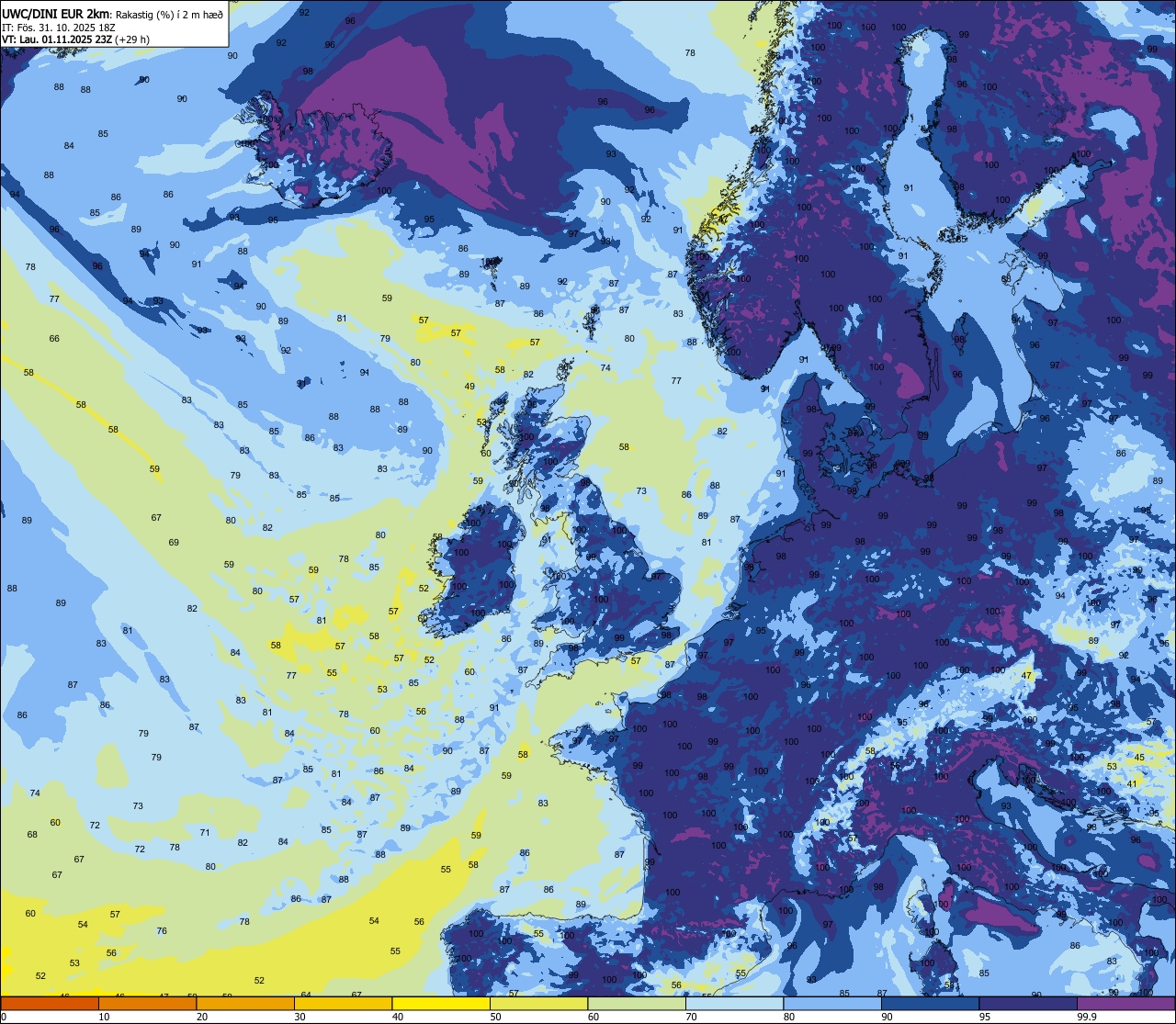Viewport: 1176px width, 1024px height.
Task: Click the legend scale label 70
Action: [x=691, y=1017]
